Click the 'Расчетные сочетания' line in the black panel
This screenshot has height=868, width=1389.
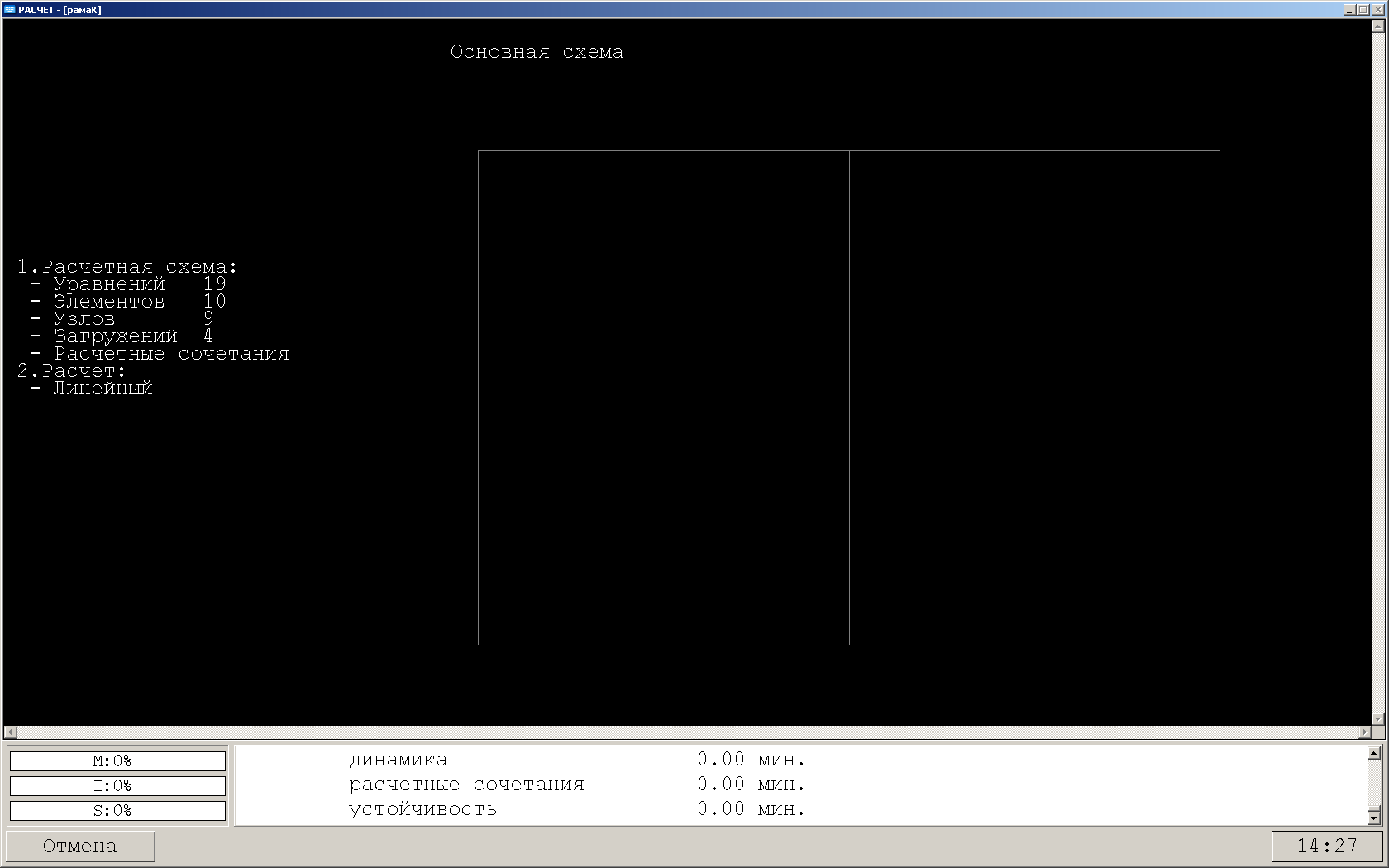click(160, 354)
